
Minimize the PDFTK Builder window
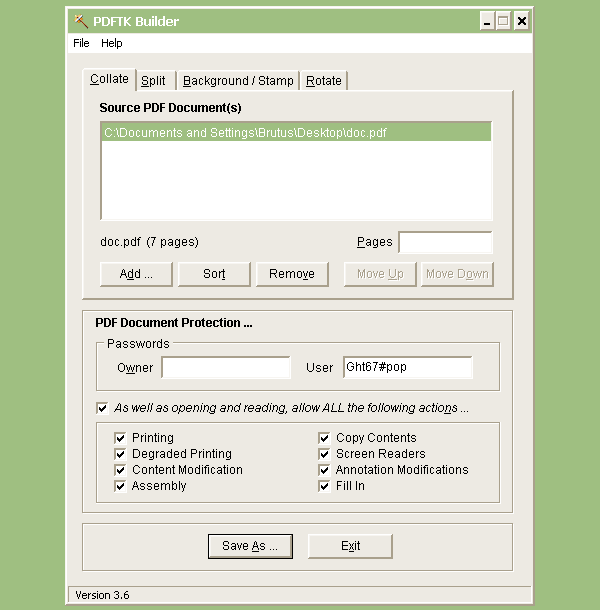tap(487, 21)
